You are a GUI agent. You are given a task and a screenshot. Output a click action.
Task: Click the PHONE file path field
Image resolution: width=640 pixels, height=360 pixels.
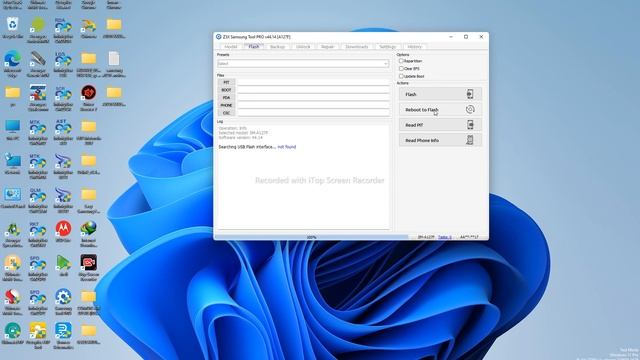click(313, 105)
